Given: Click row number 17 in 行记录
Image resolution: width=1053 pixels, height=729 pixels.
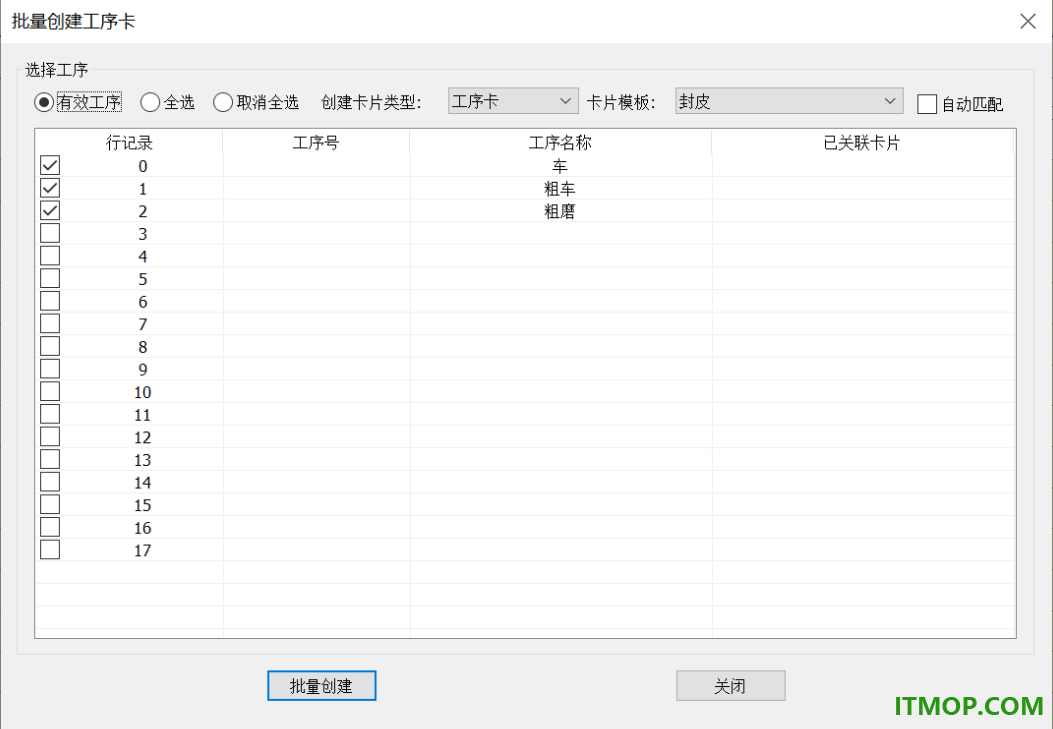Looking at the screenshot, I should [142, 550].
